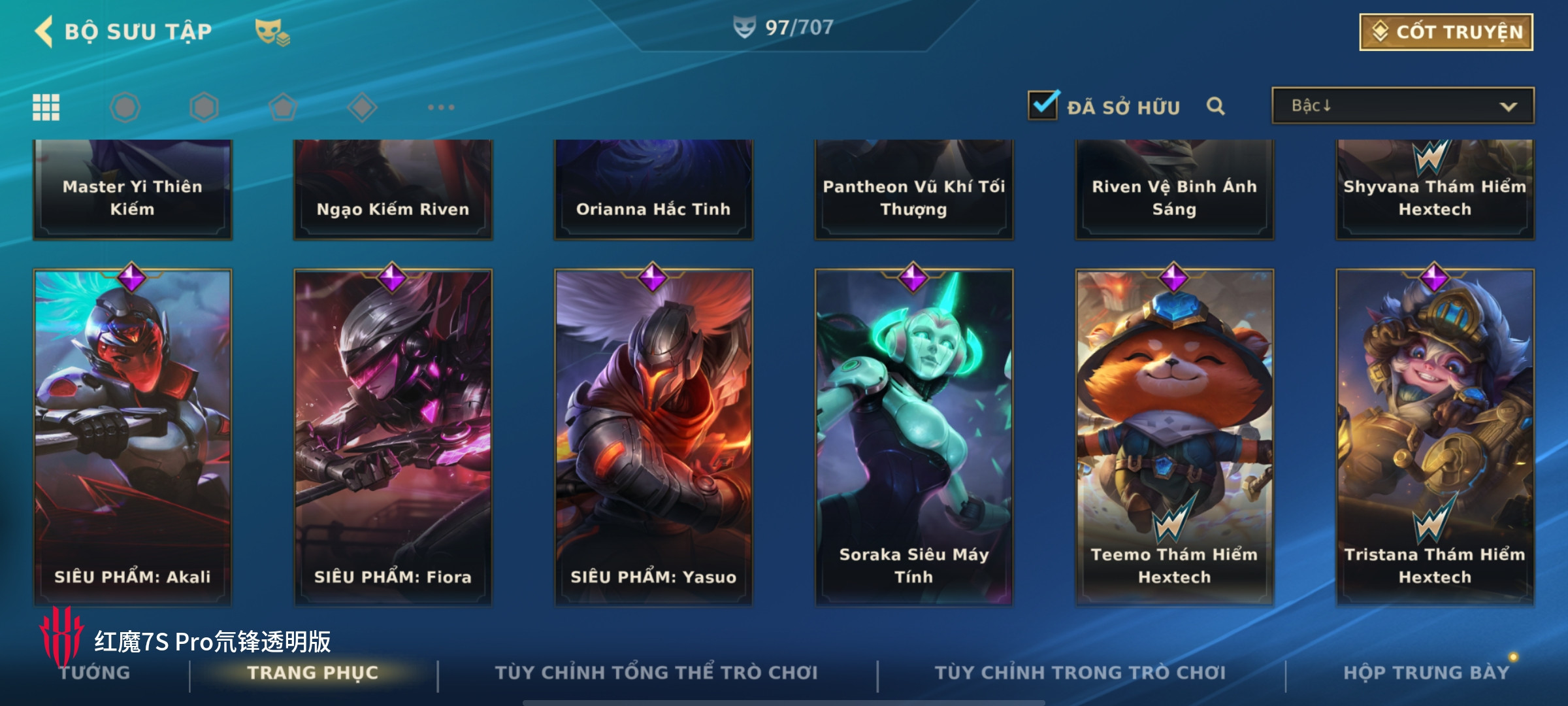The image size is (1568, 706).
Task: Show more filters via three dots
Action: coord(441,107)
